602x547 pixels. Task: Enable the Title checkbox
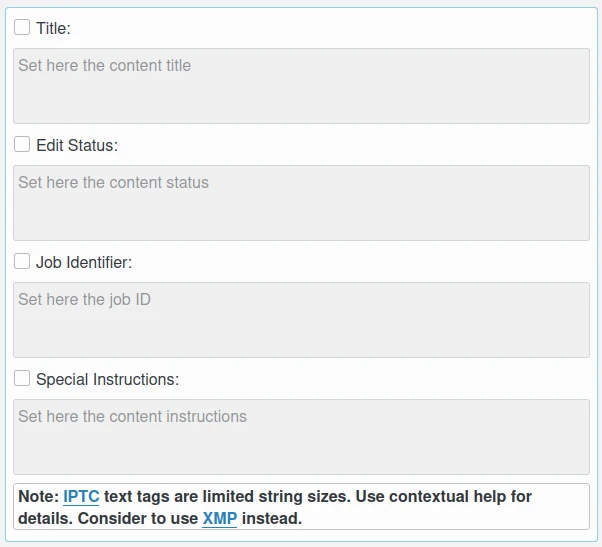pos(22,28)
